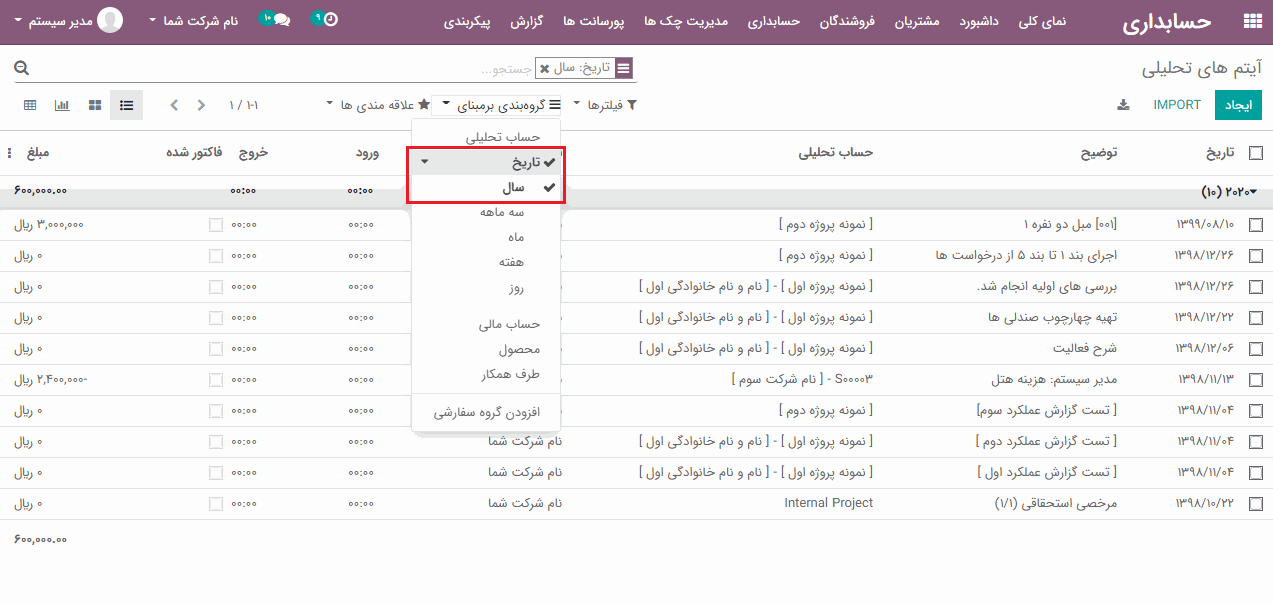
Task: Click the IMPORT button
Action: tap(1177, 105)
